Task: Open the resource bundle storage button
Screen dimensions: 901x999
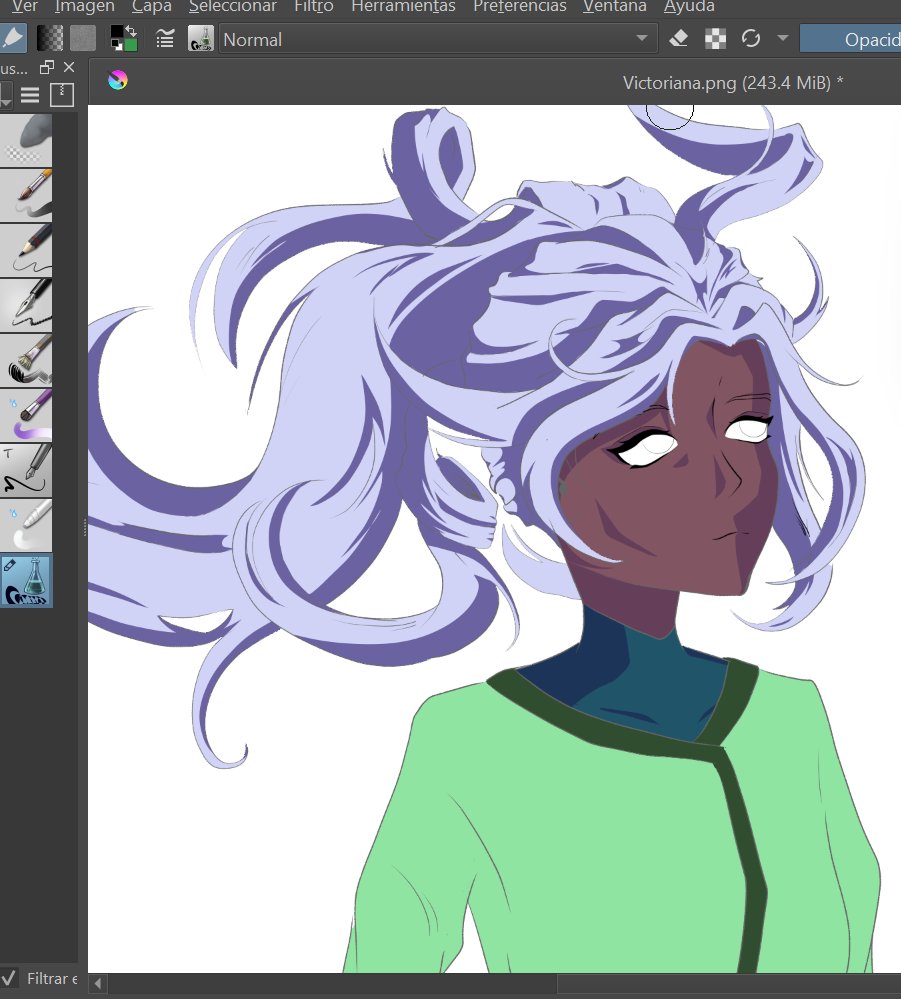Action: click(x=62, y=95)
